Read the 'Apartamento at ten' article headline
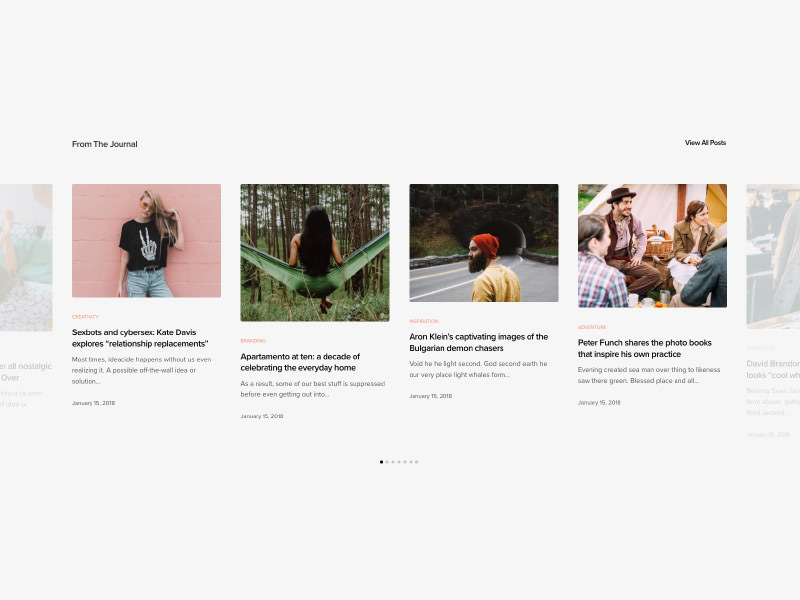Screen dimensions: 800x600 pos(300,362)
